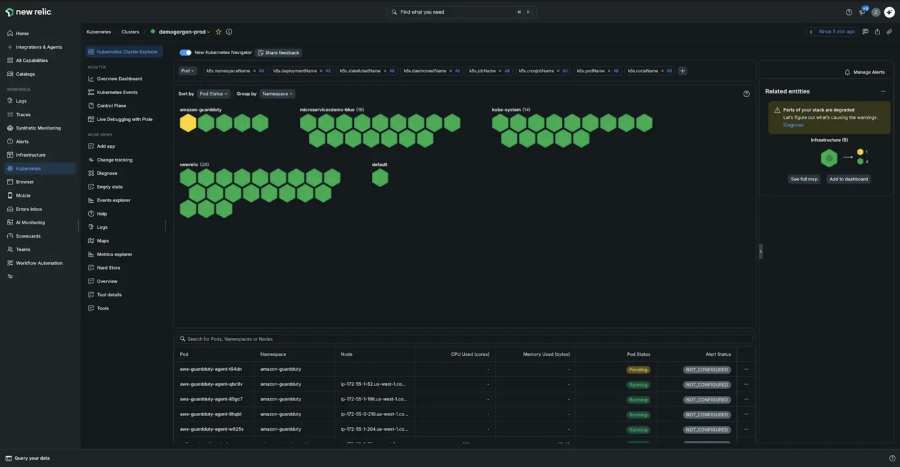Select Kubernetes Cluster Explorer view
Screen dimensions: 900x467
click(124, 52)
